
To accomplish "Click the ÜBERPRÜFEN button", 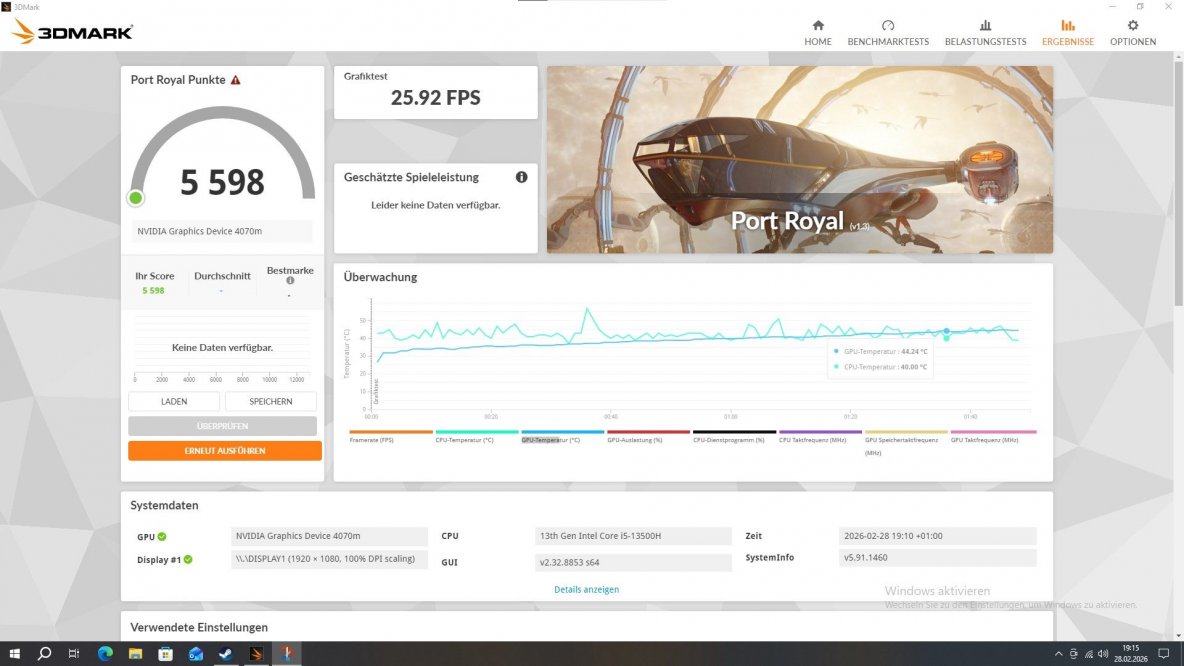I will 222,426.
